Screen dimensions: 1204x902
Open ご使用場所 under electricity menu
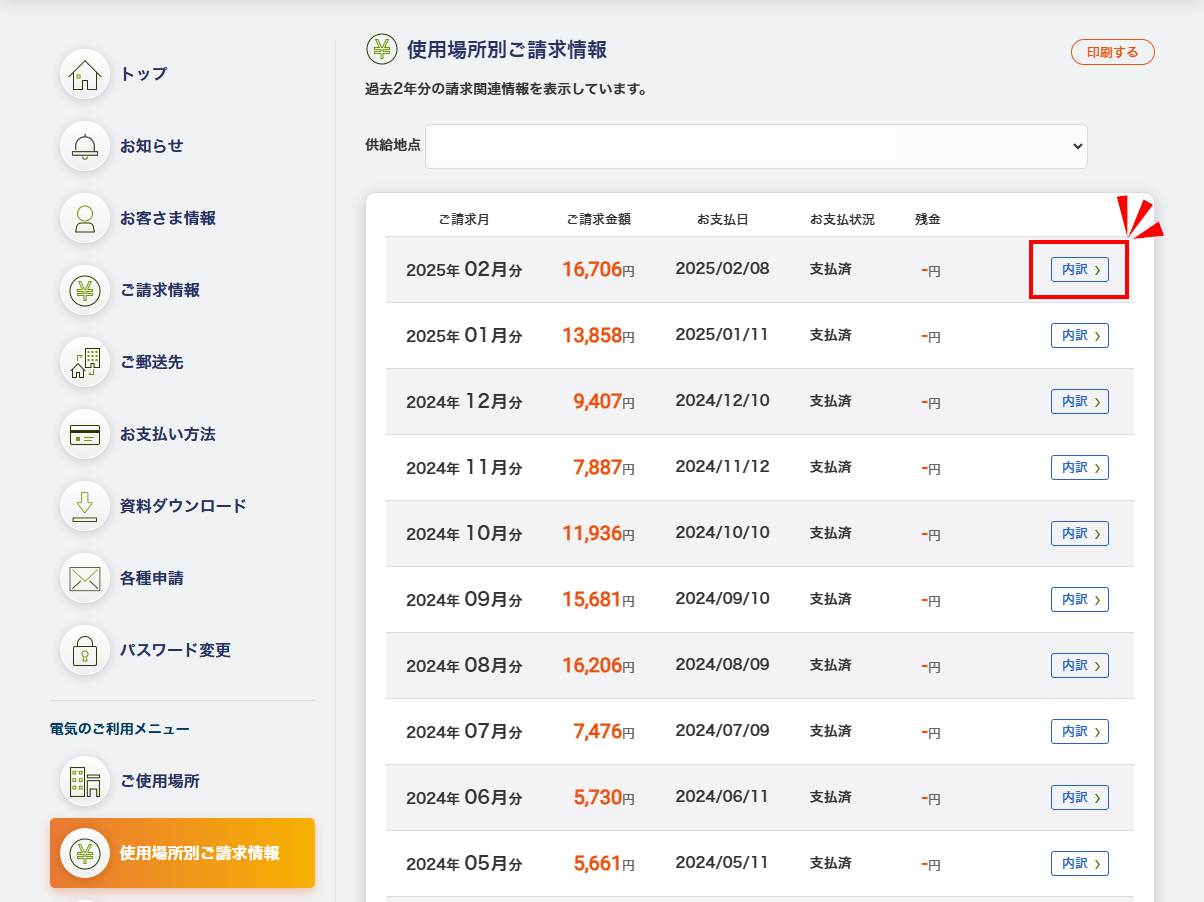160,781
